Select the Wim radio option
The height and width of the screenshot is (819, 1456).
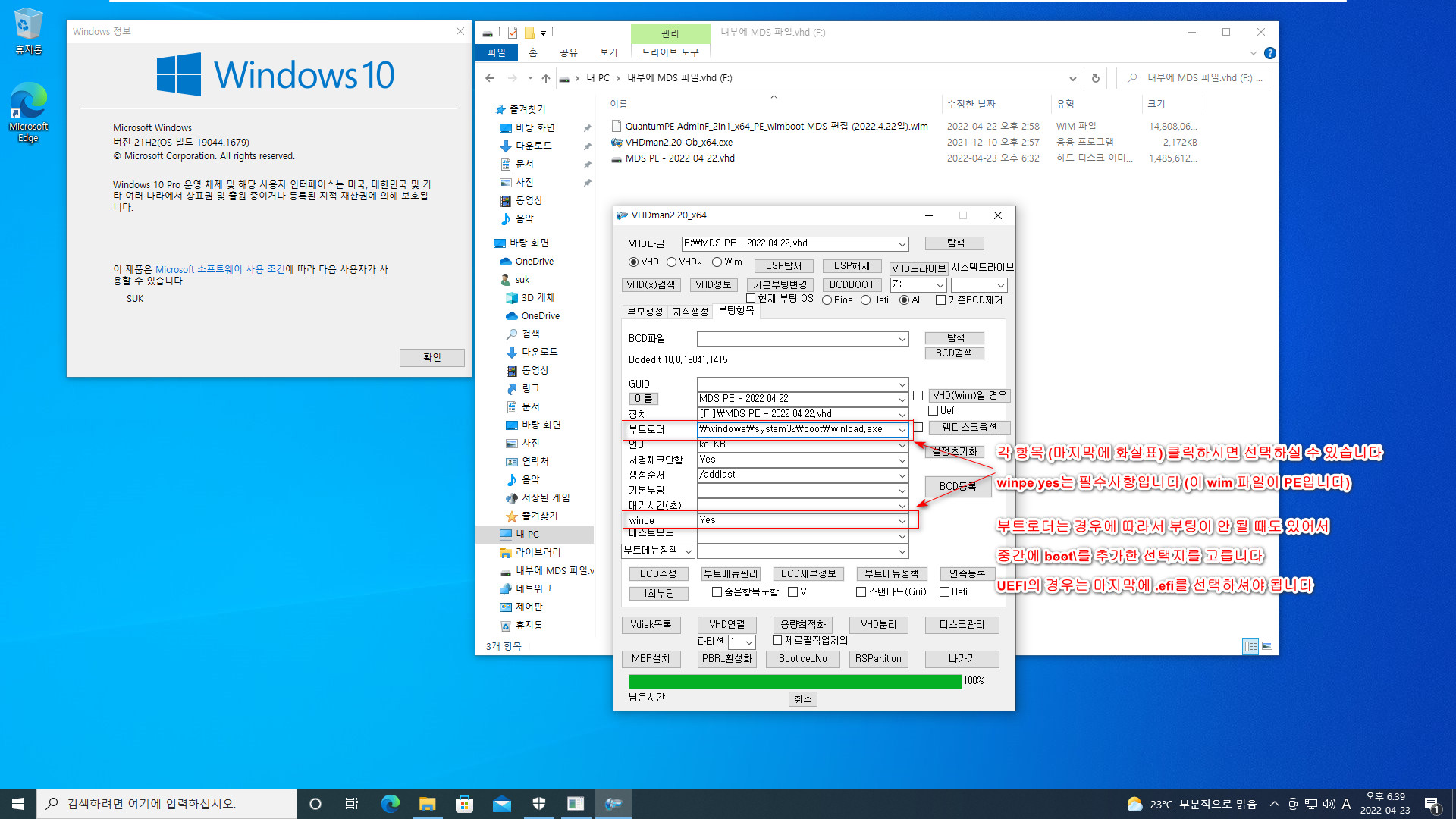717,262
